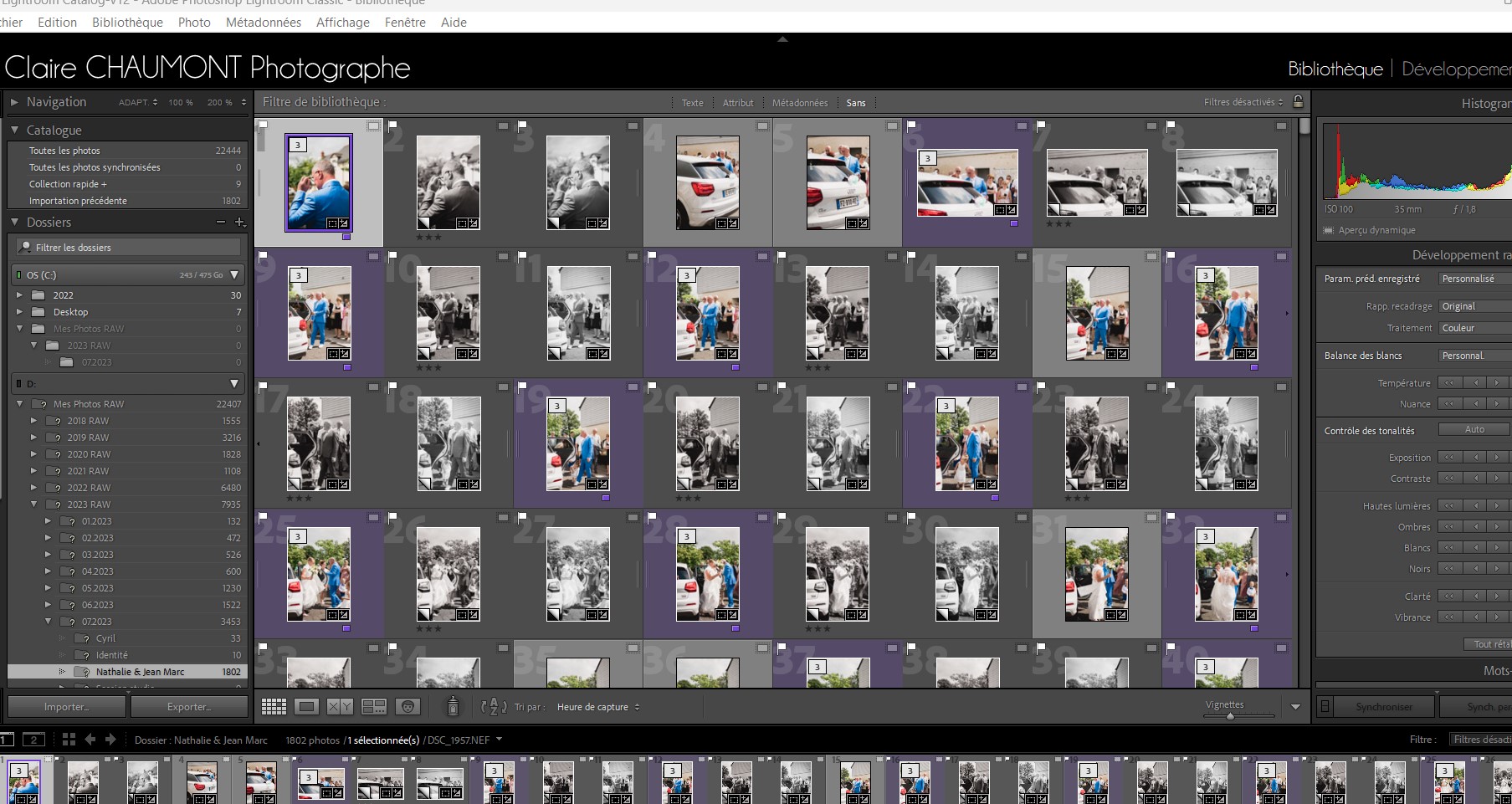This screenshot has width=1512, height=804.
Task: Switch to Survey view mode
Action: (373, 707)
